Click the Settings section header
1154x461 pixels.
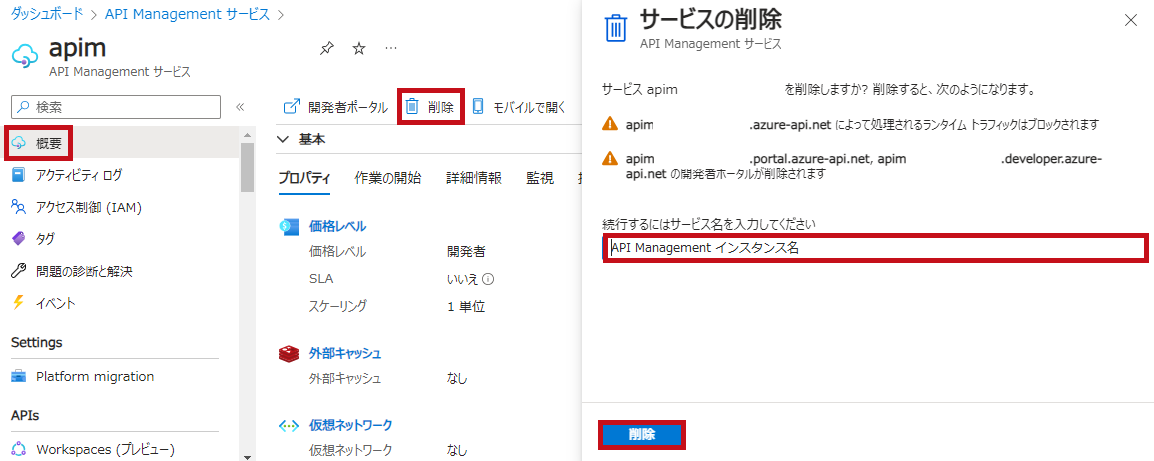click(37, 342)
